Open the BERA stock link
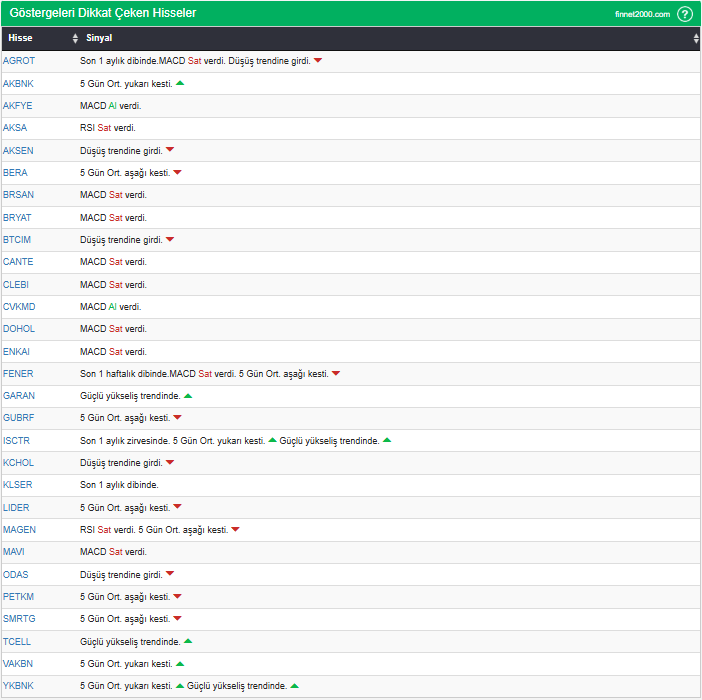702x700 pixels. pyautogui.click(x=15, y=172)
